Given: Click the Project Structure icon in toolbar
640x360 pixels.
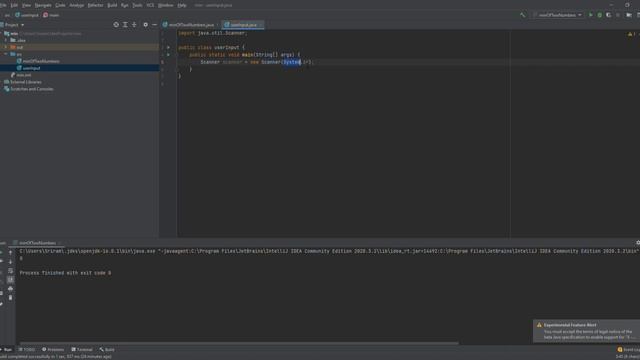Looking at the screenshot, I should (629, 15).
